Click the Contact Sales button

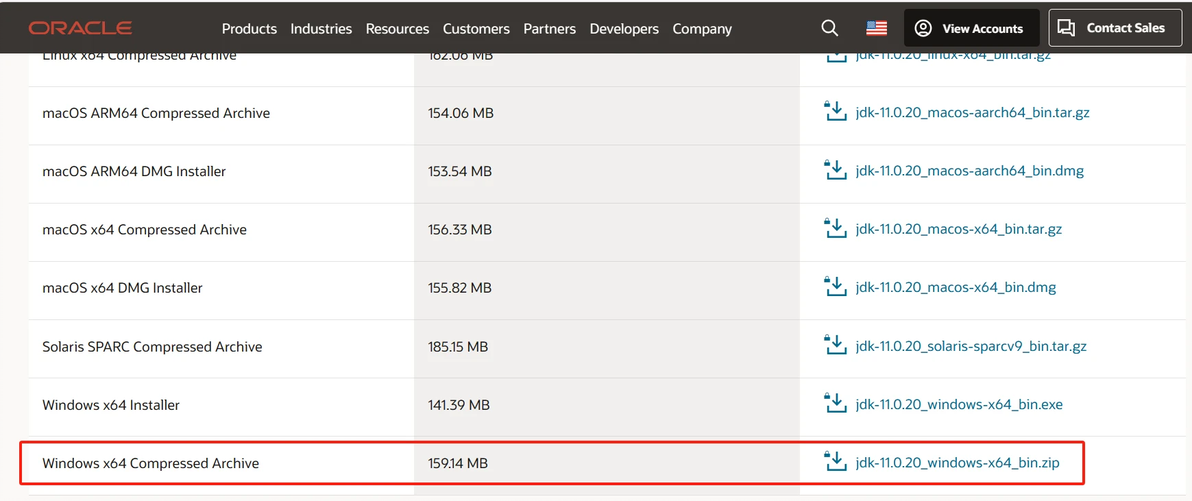pyautogui.click(x=1113, y=28)
